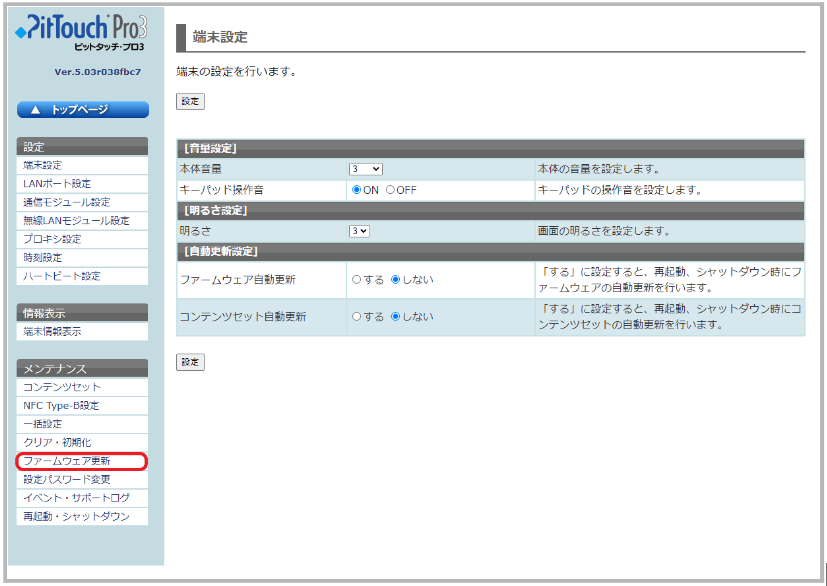Click the bottom 設定 button
The height and width of the screenshot is (586, 827).
coord(190,362)
